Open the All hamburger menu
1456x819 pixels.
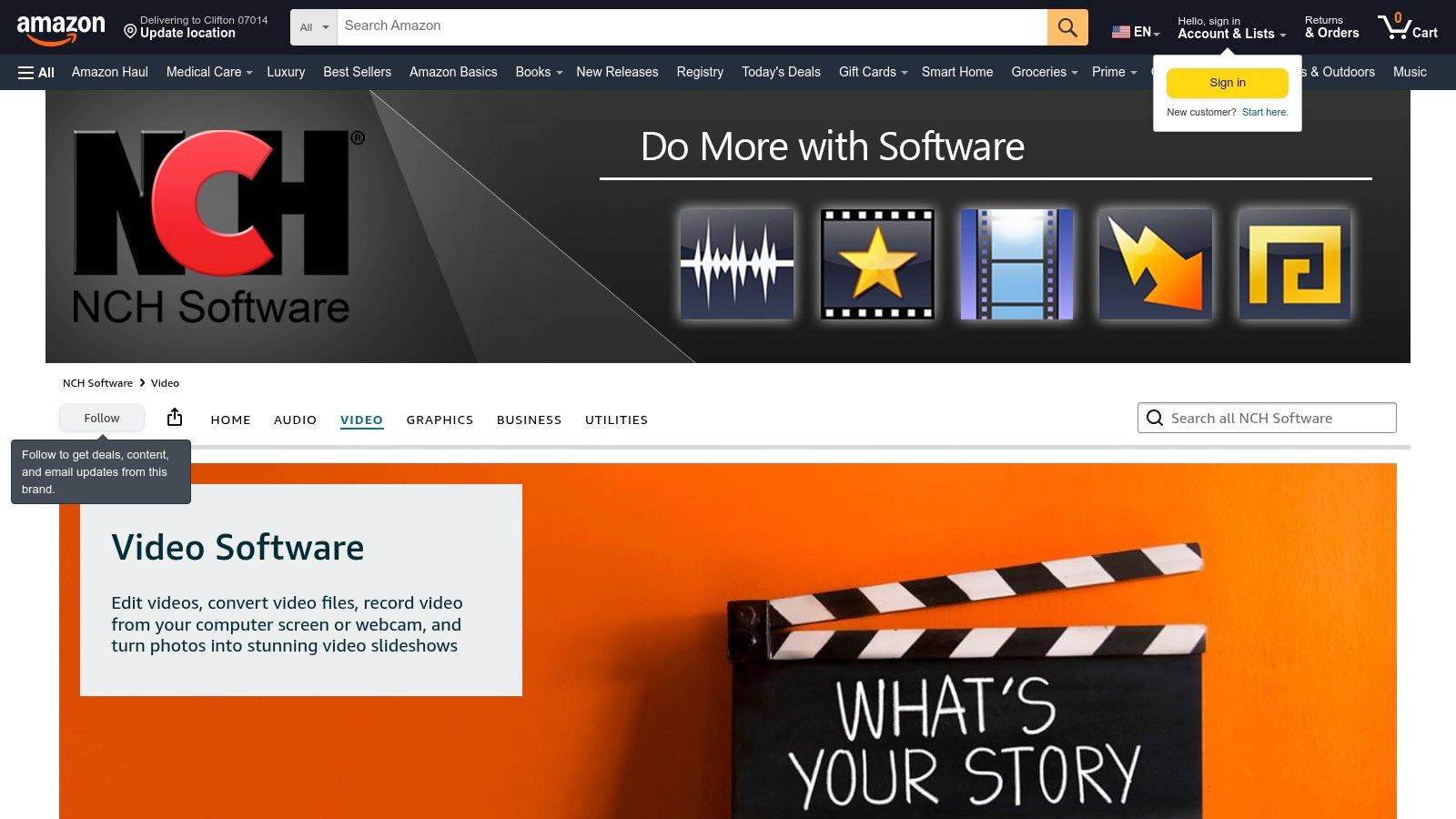(x=36, y=73)
